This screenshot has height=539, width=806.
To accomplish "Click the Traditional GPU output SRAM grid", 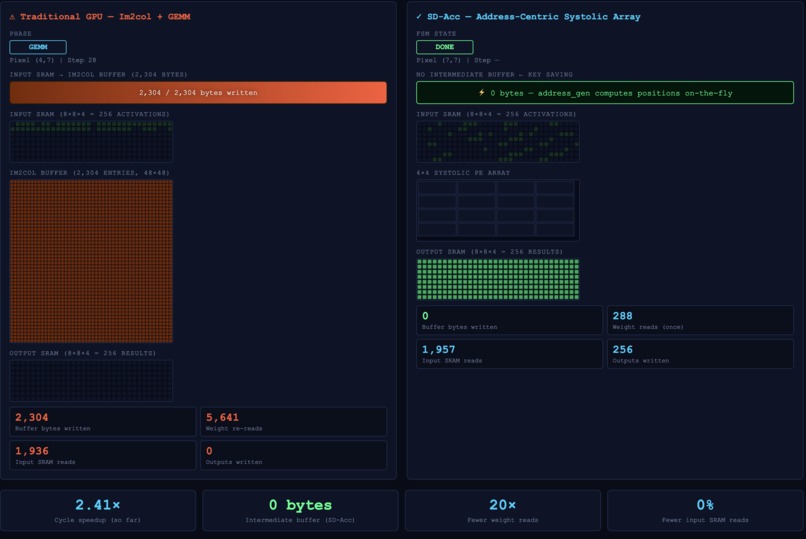I will (x=91, y=381).
